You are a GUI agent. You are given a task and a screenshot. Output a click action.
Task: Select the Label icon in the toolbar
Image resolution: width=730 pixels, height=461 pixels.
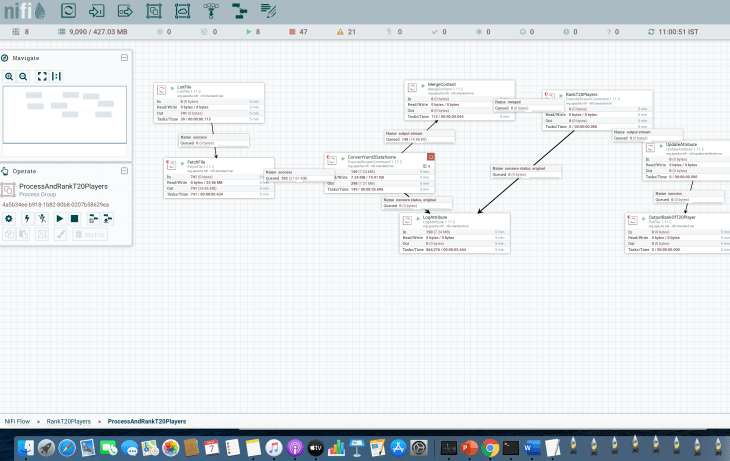(x=268, y=11)
